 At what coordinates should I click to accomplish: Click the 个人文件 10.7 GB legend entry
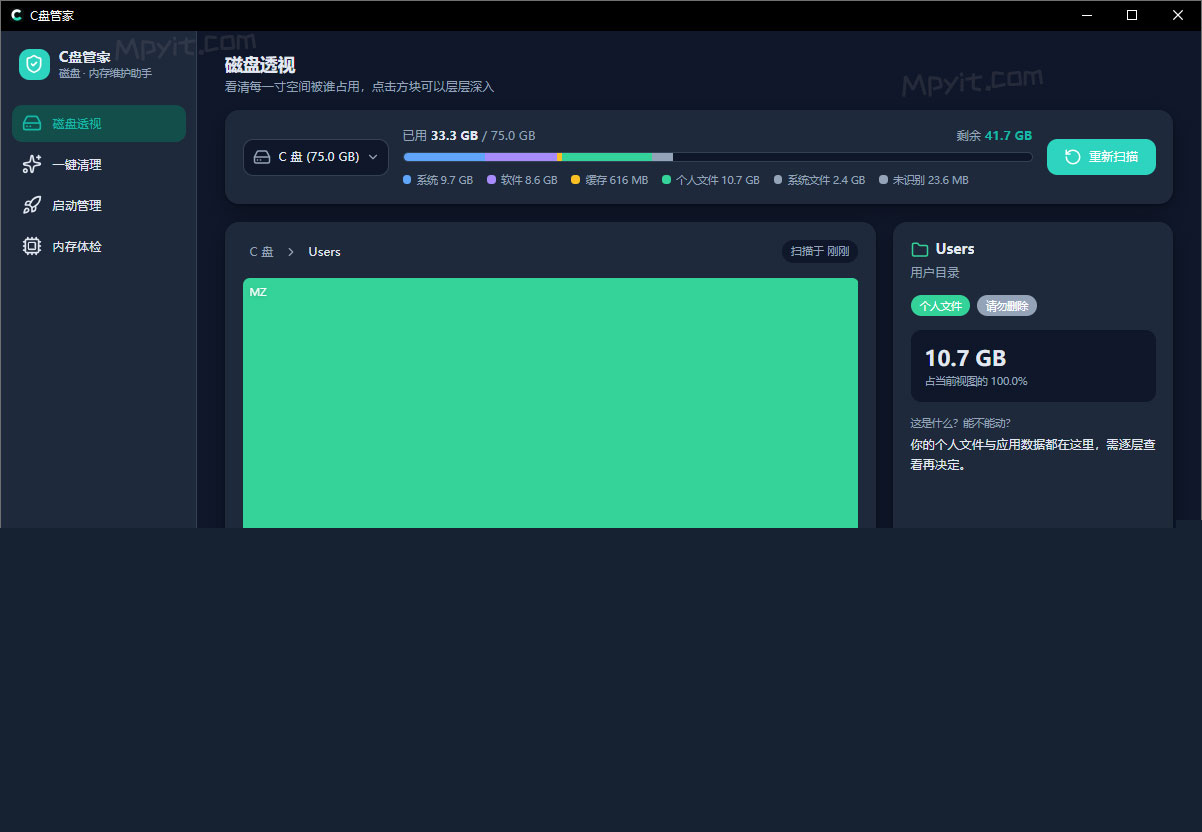click(x=711, y=181)
